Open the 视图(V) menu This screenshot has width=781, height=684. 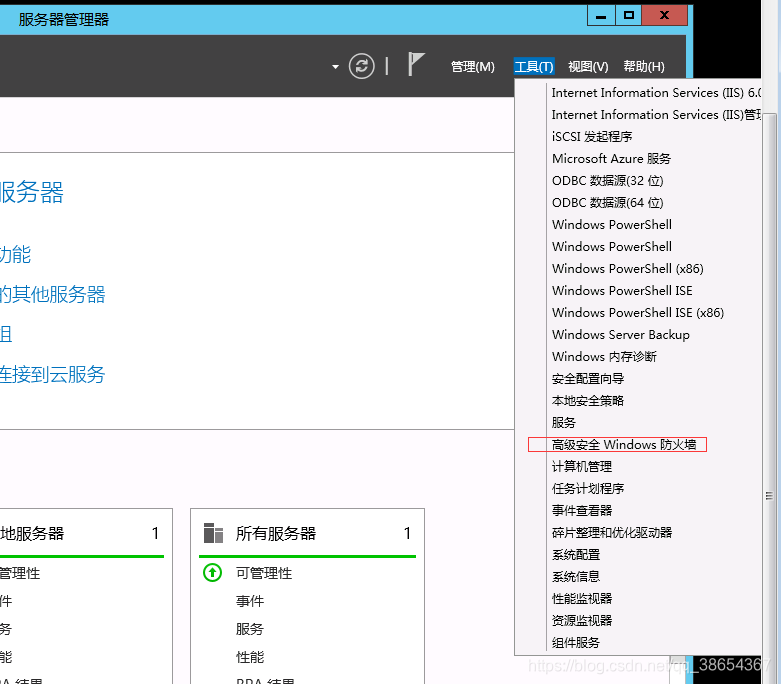[587, 67]
